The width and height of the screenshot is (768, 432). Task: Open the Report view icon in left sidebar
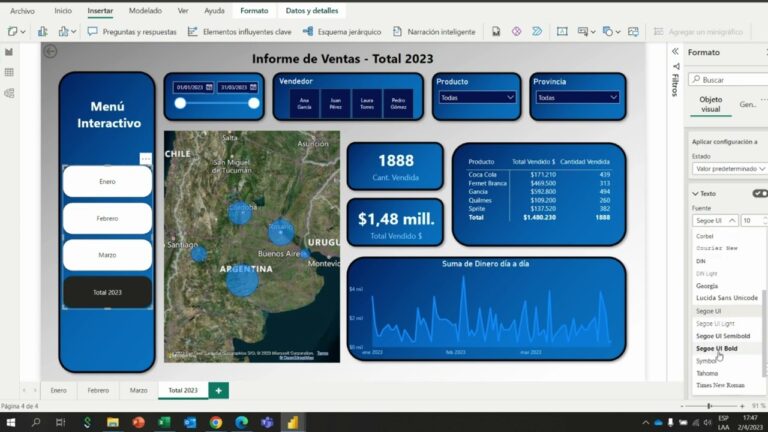click(9, 52)
